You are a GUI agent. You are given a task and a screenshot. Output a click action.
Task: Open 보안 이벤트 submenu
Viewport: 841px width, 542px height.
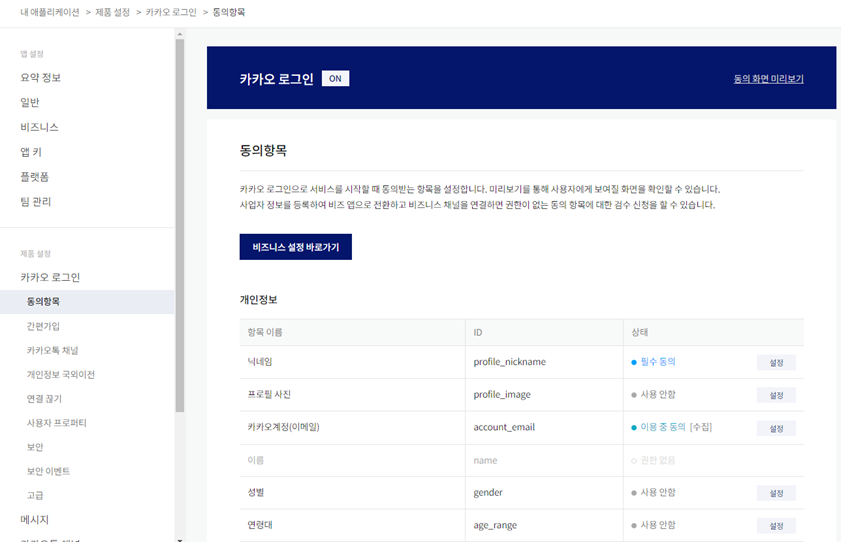click(x=48, y=471)
